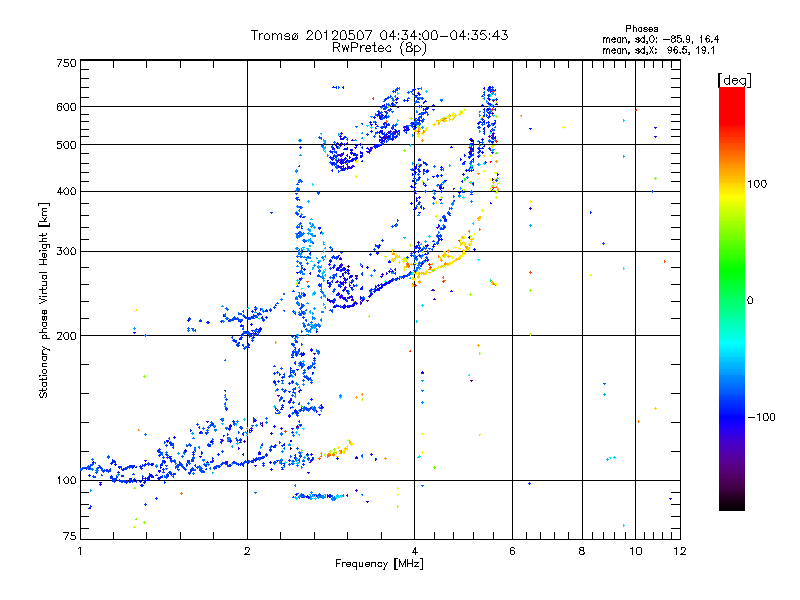Click x-axis tick label '12'

coord(680,551)
